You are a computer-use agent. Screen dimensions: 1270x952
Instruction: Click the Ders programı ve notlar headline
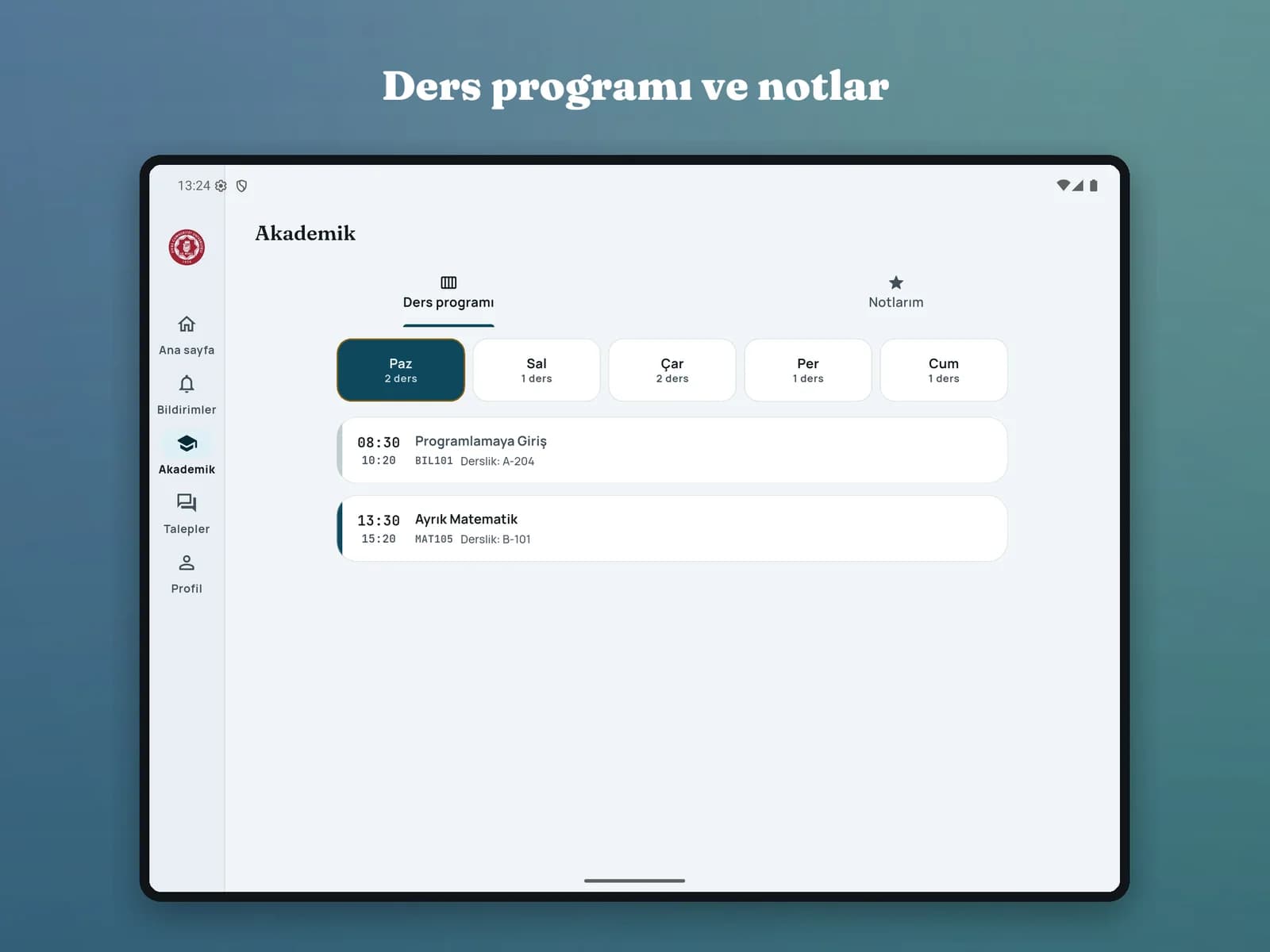coord(636,86)
